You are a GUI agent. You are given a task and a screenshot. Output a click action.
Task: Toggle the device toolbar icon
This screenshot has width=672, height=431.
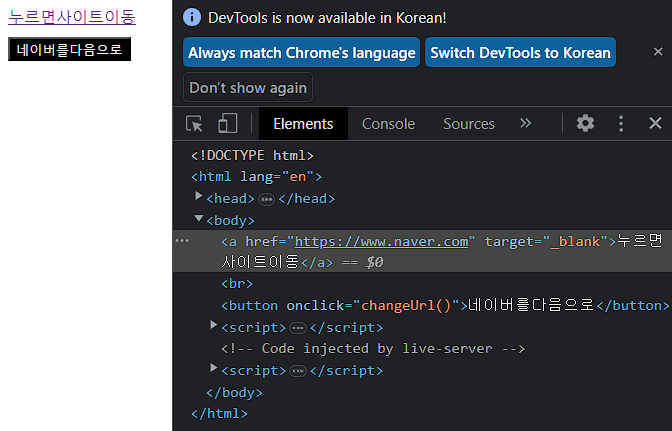click(x=228, y=123)
